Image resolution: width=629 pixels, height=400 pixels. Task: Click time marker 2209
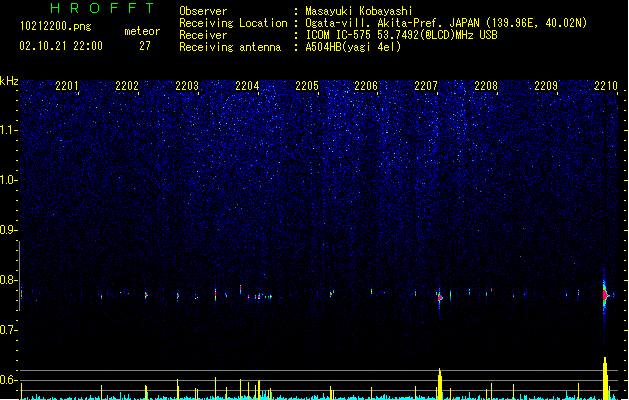(x=546, y=86)
